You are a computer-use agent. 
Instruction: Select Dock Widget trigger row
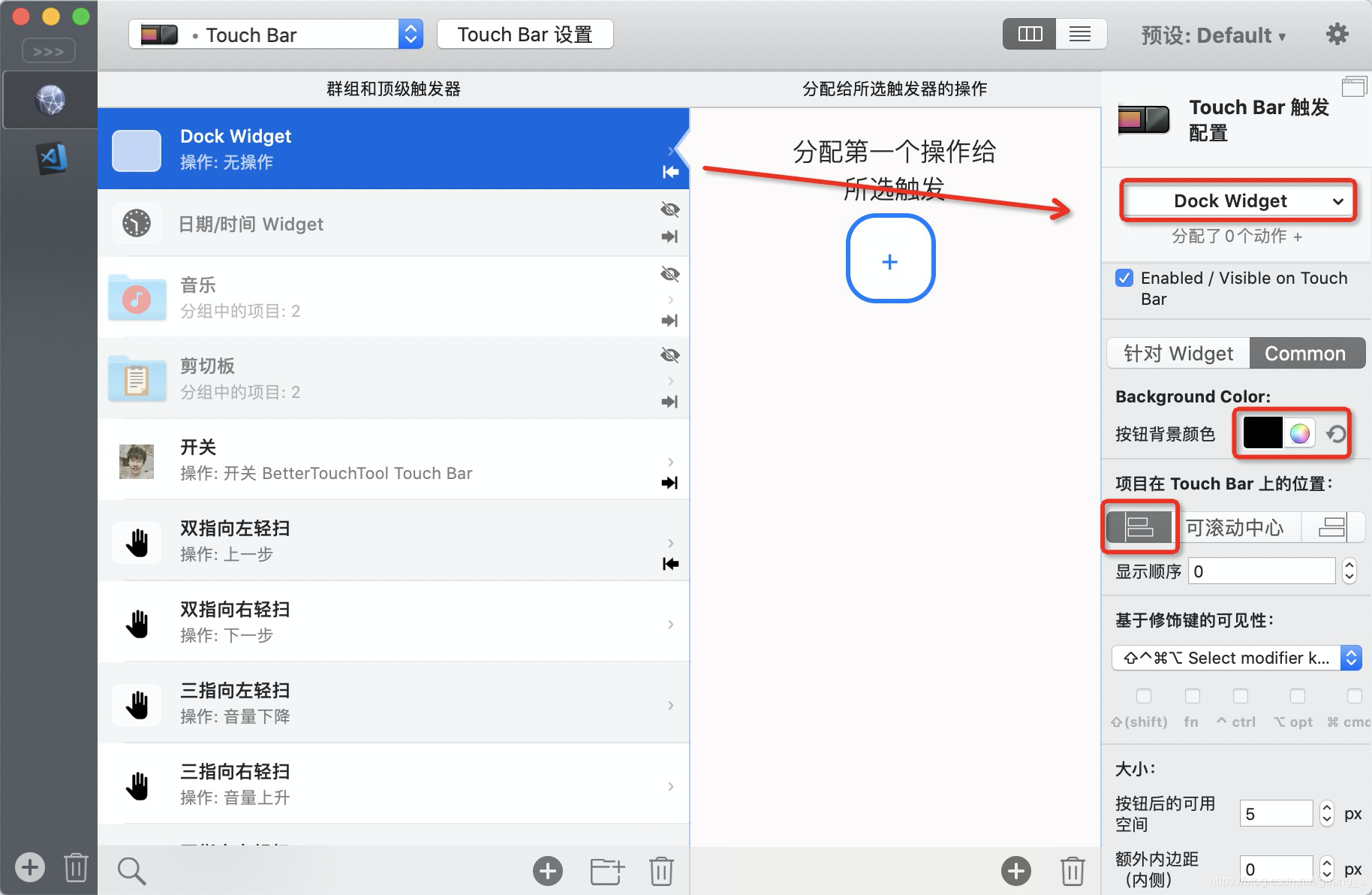pyautogui.click(x=393, y=149)
